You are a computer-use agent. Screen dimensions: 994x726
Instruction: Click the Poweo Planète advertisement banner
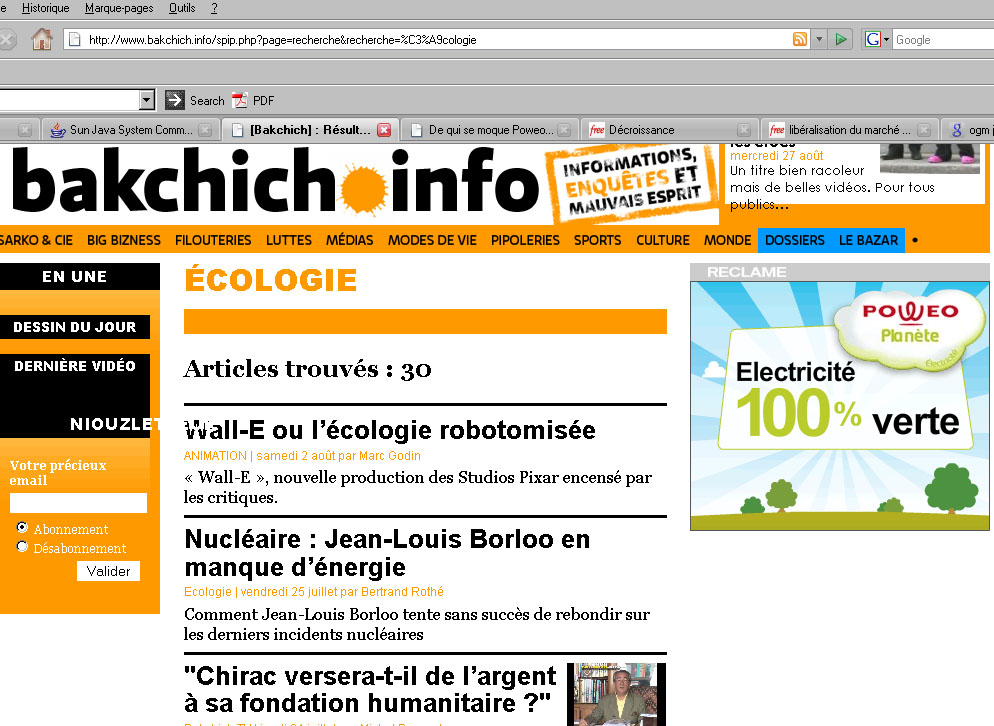click(x=839, y=406)
